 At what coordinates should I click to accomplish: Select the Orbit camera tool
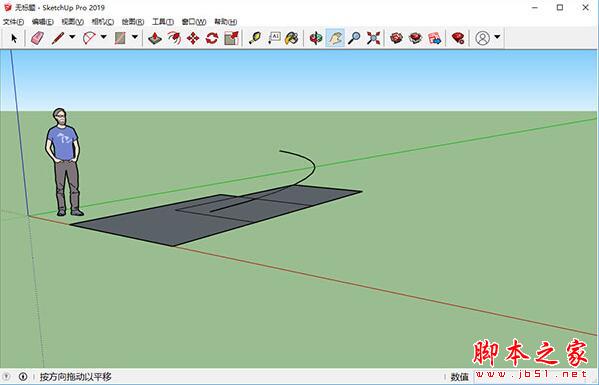(316, 38)
